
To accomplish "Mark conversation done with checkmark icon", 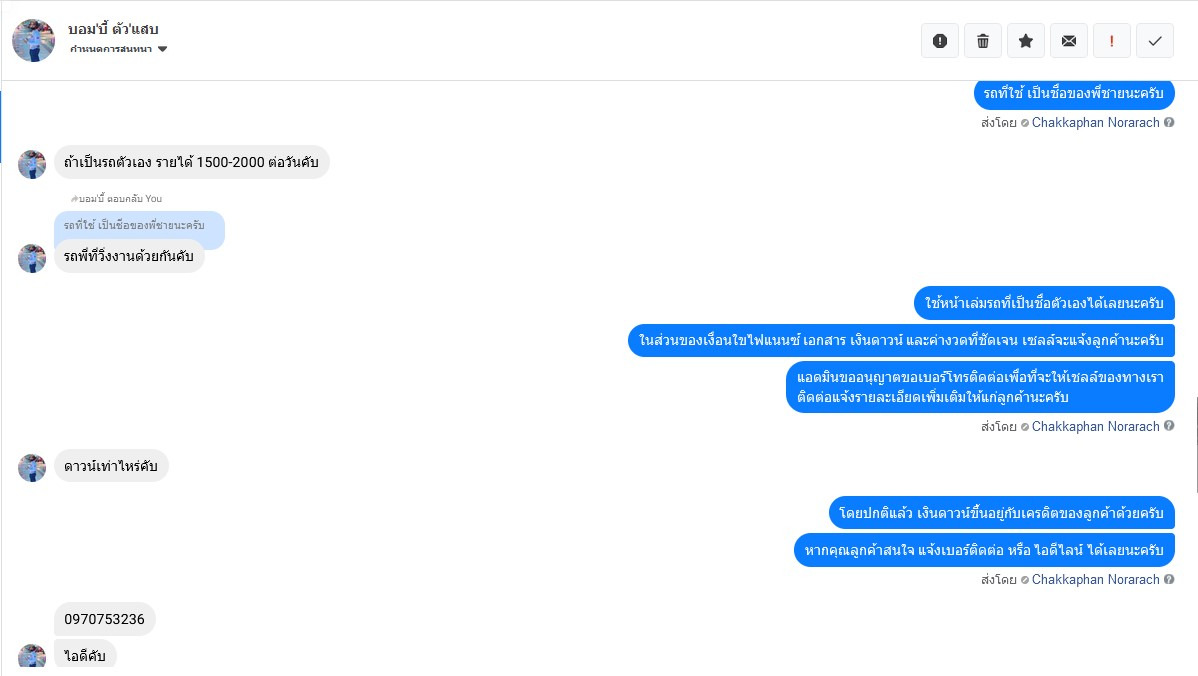I will coord(1155,41).
